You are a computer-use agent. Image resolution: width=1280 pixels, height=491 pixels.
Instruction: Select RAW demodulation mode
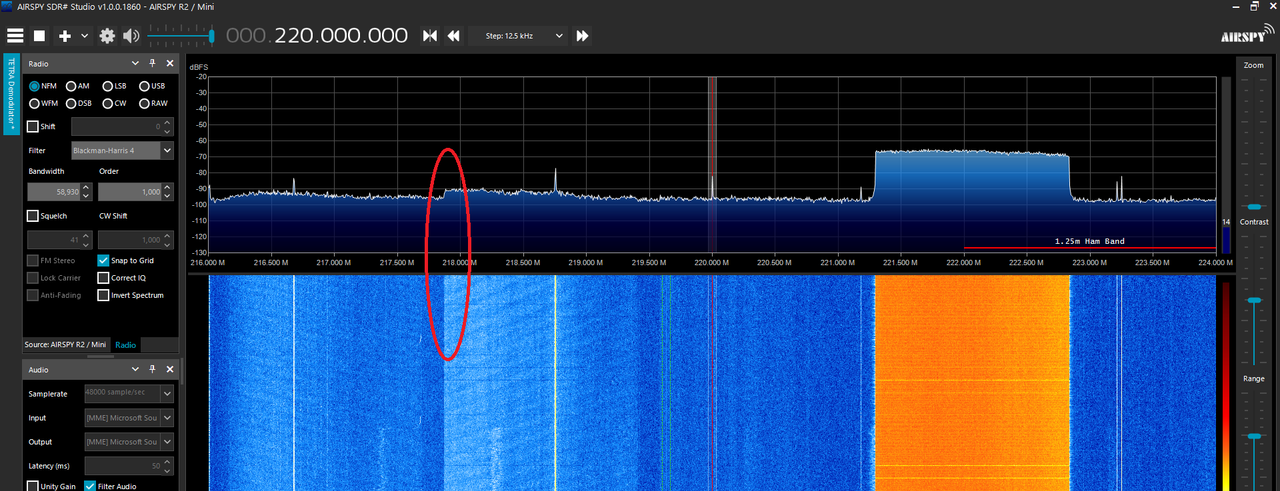153,103
